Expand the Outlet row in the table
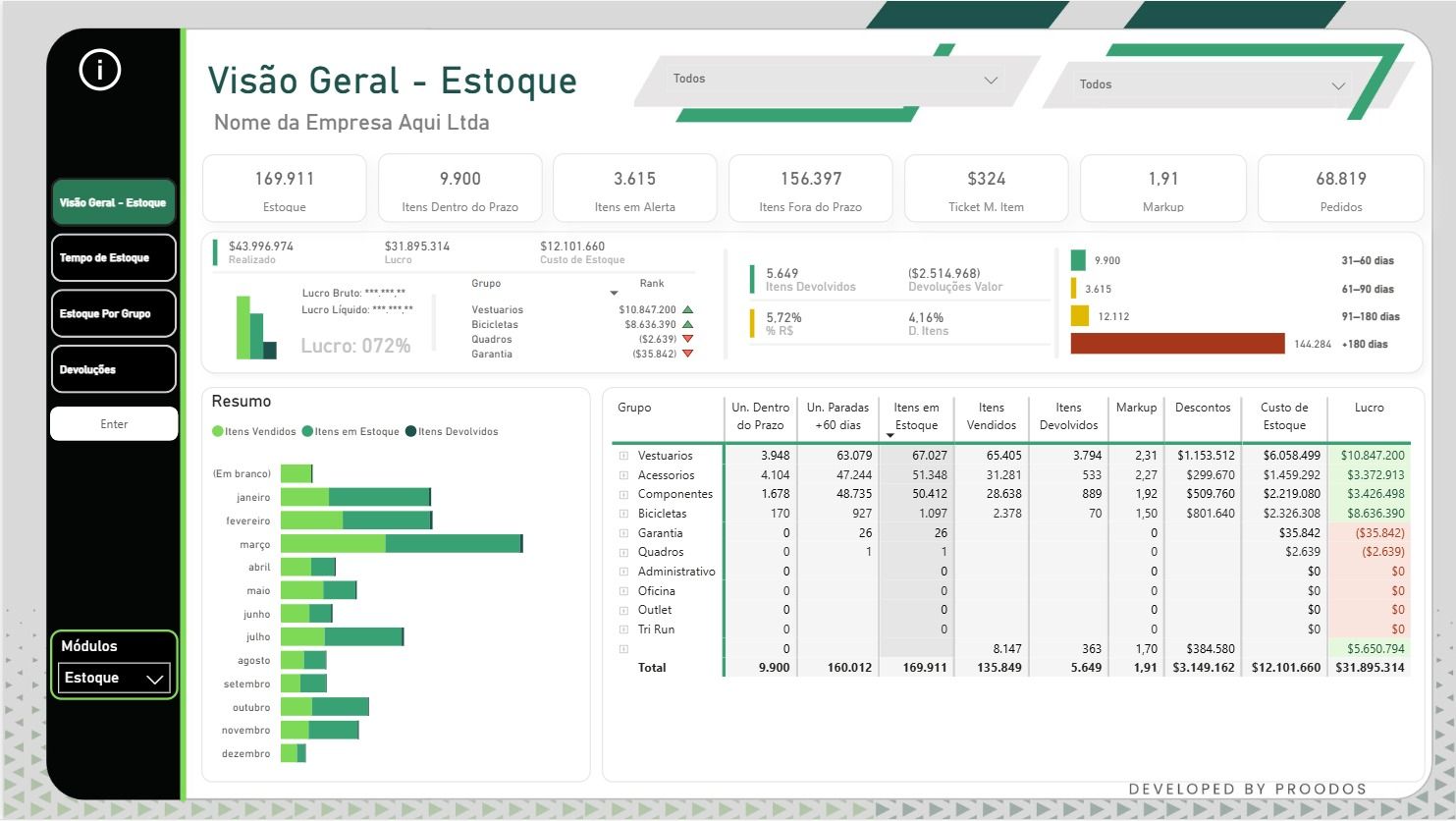This screenshot has height=821, width=1456. point(623,610)
